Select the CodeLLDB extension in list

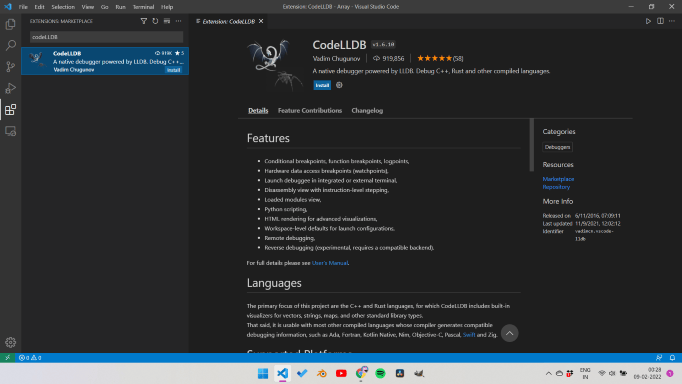coord(105,61)
